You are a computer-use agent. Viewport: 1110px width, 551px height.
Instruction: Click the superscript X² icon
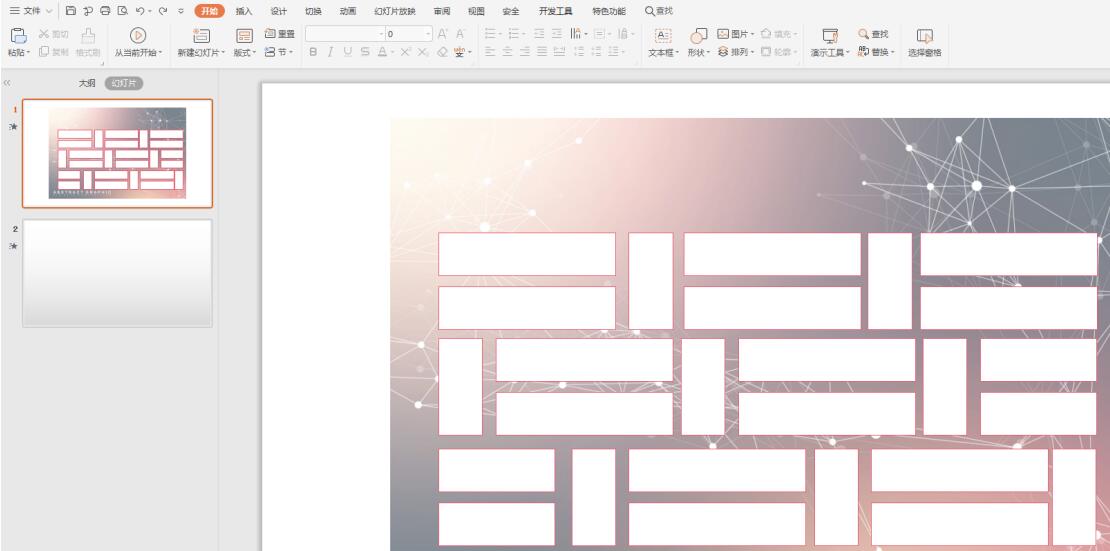(x=406, y=52)
